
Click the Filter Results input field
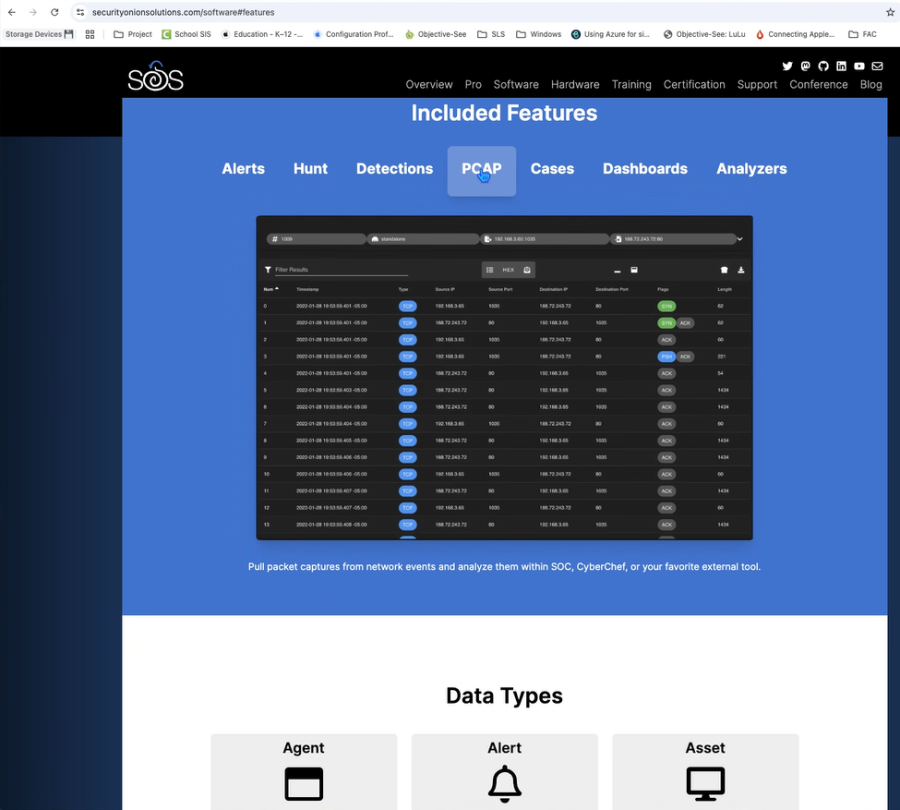click(x=340, y=270)
